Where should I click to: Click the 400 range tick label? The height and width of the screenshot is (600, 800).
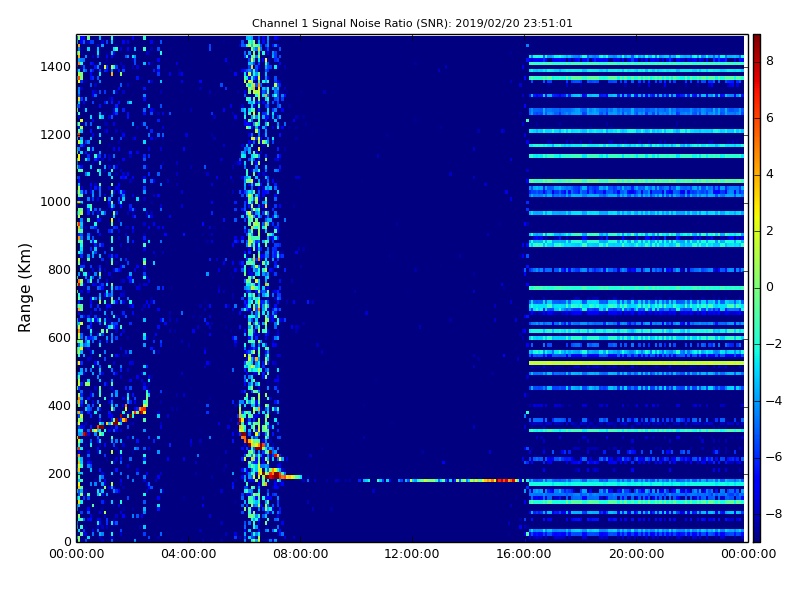click(59, 406)
